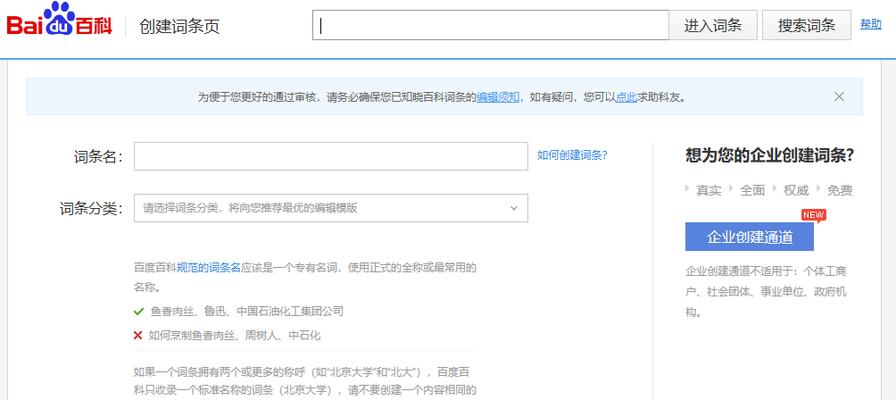Click the heading 想为您的企业创建词条?

point(769,155)
